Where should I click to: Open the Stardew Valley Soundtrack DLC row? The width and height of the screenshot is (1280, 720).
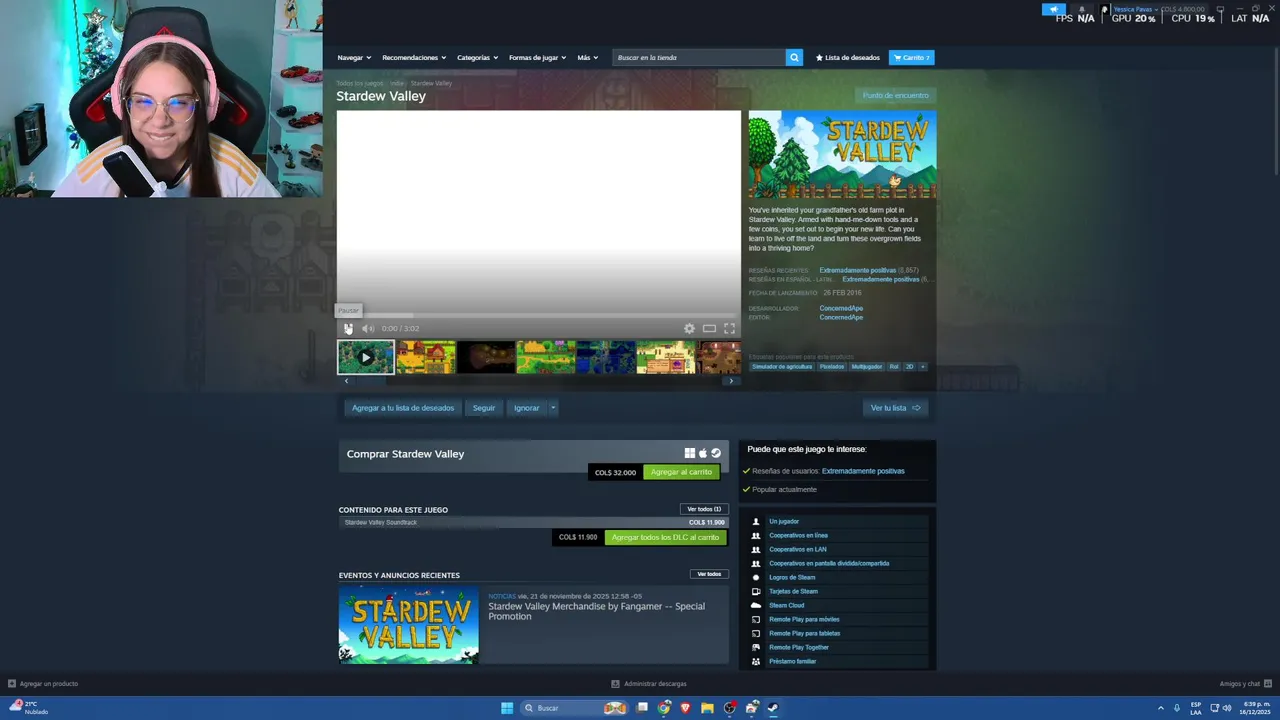pos(533,522)
